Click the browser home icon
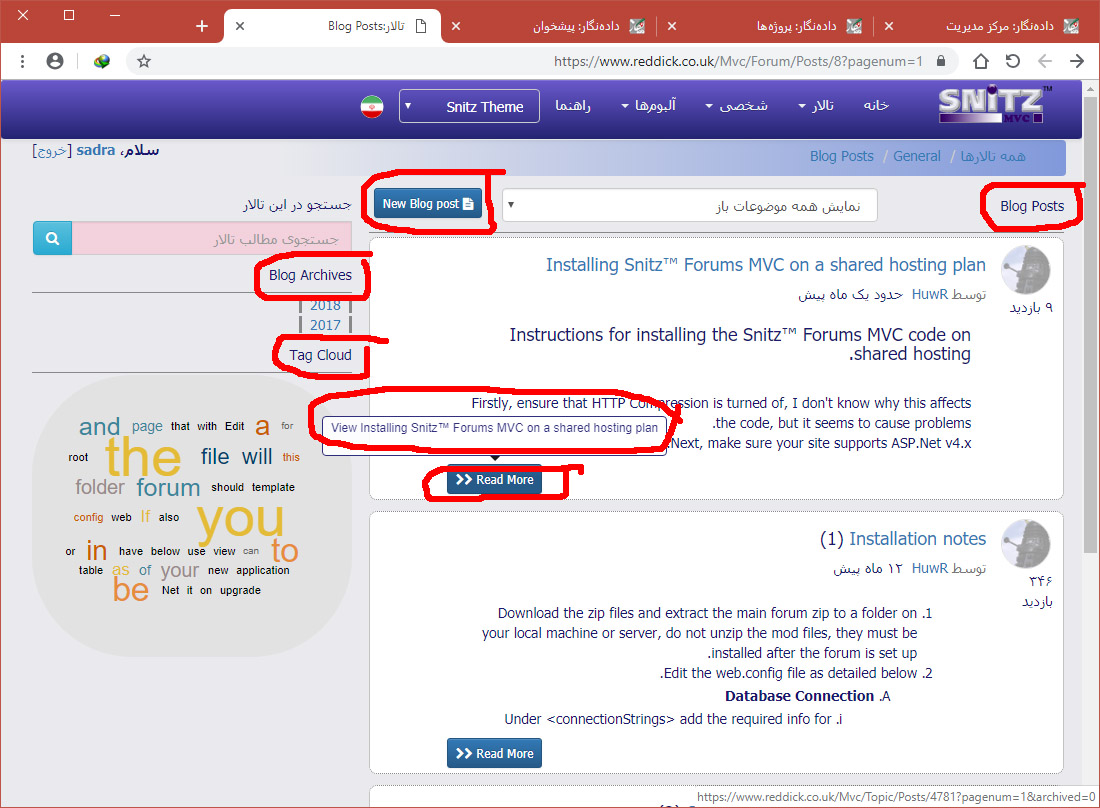The height and width of the screenshot is (808, 1100). (981, 61)
